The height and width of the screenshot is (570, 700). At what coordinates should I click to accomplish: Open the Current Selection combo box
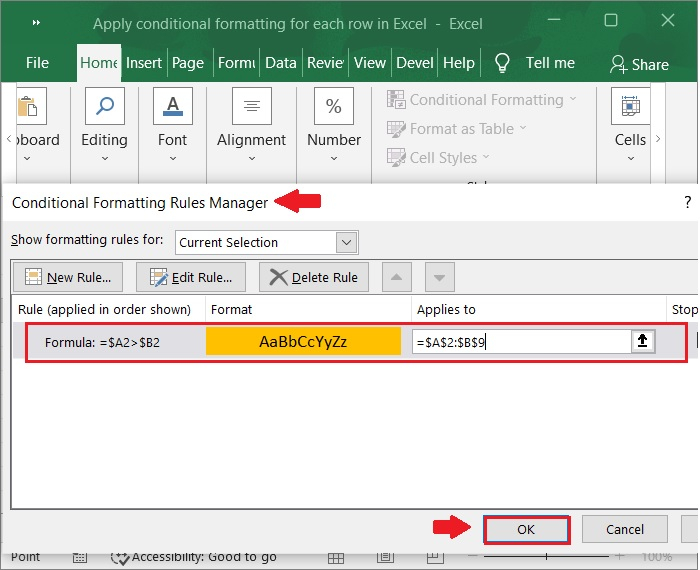pyautogui.click(x=266, y=242)
